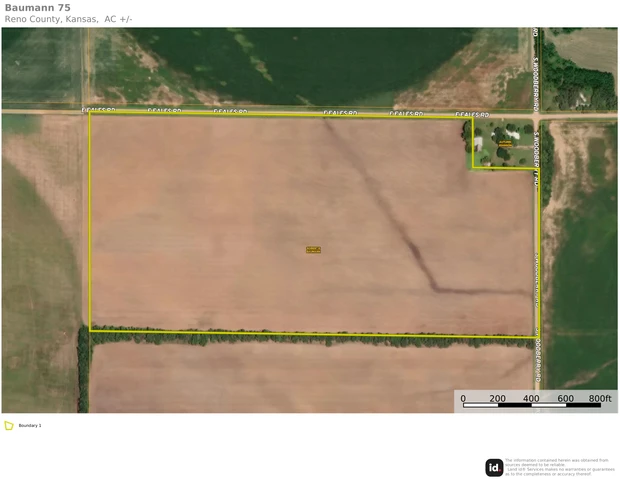Click the black "id." logo icon
Screen dimensions: 620x479
click(x=494, y=467)
